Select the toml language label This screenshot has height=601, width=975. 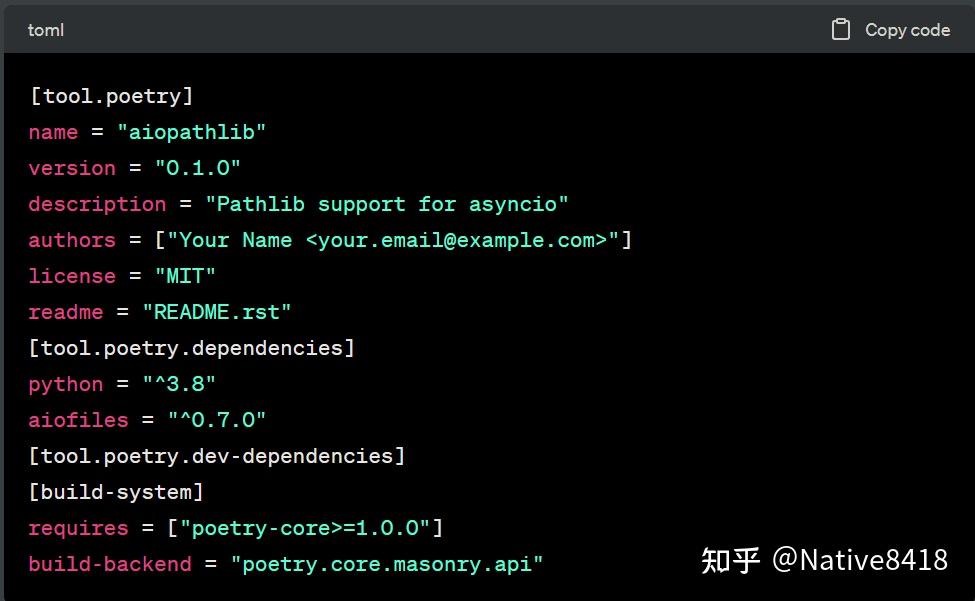pyautogui.click(x=45, y=30)
